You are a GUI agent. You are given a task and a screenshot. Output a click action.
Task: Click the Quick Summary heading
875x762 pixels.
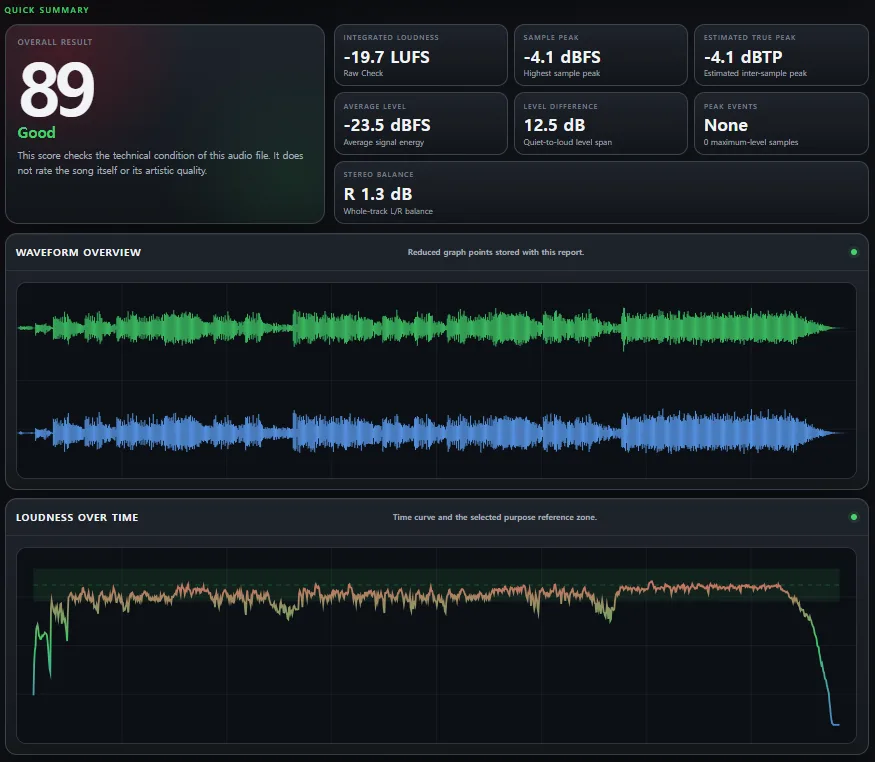click(x=47, y=10)
